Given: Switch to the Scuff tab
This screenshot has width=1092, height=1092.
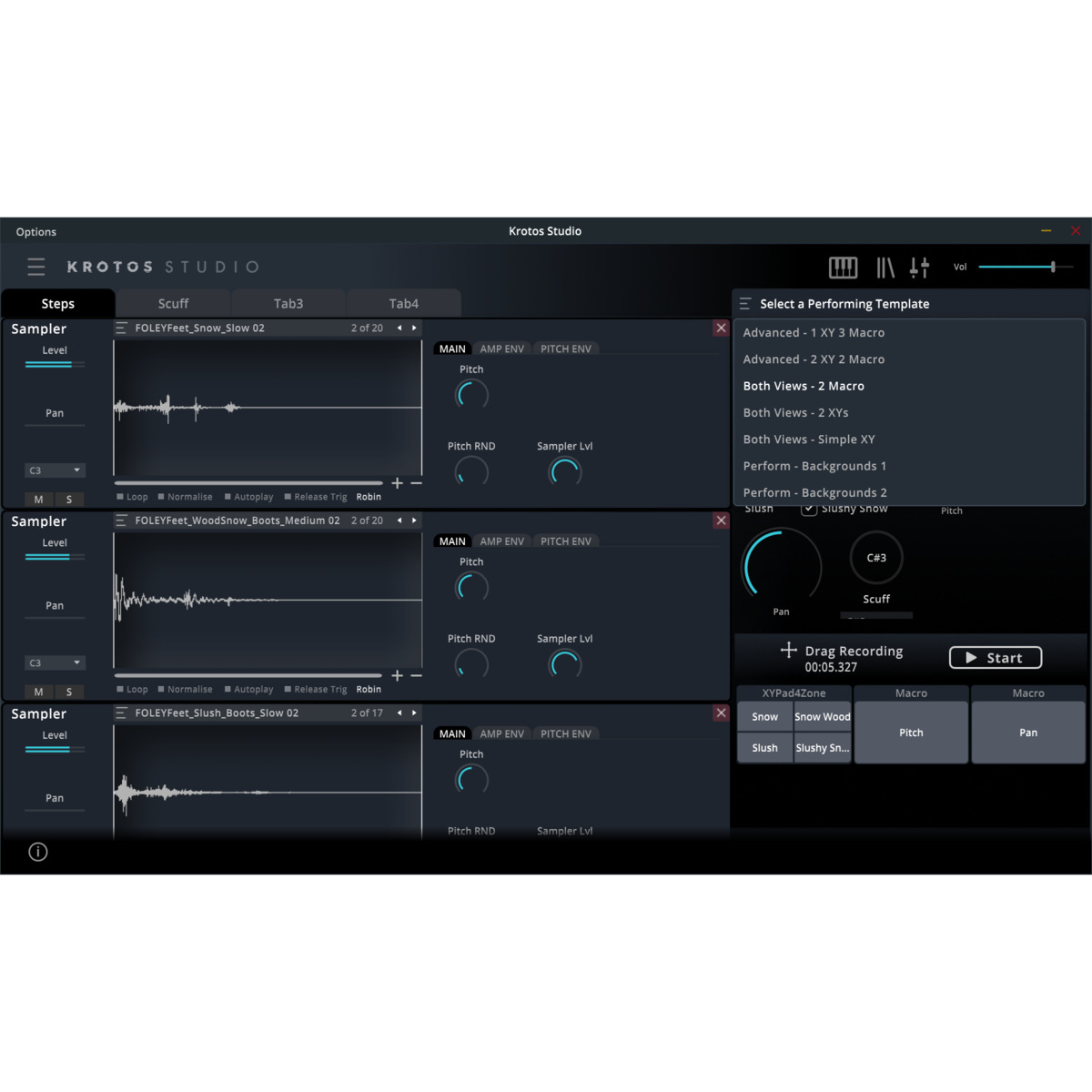Looking at the screenshot, I should click(x=173, y=303).
